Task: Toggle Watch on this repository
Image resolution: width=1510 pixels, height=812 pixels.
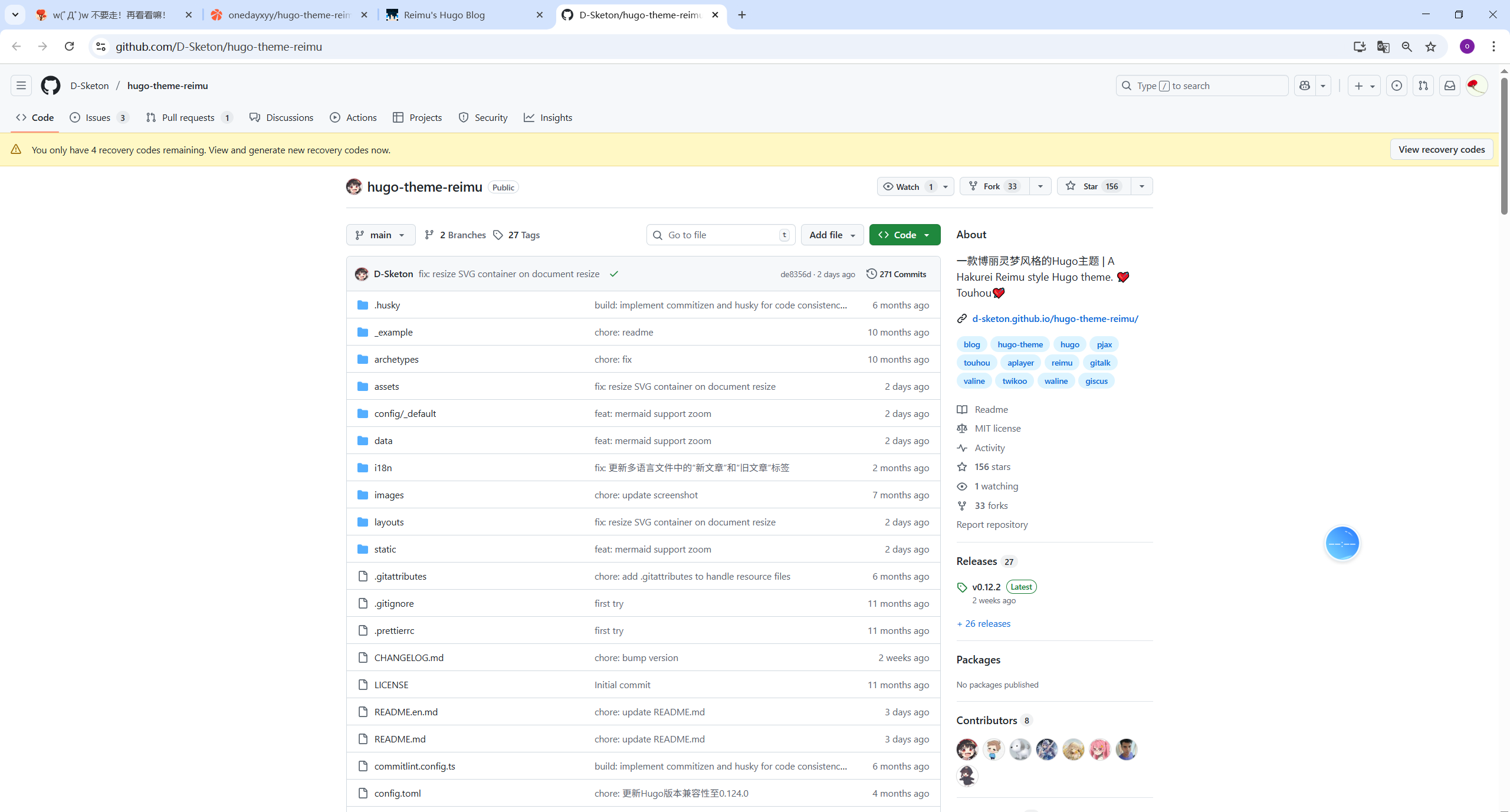Action: click(x=907, y=186)
